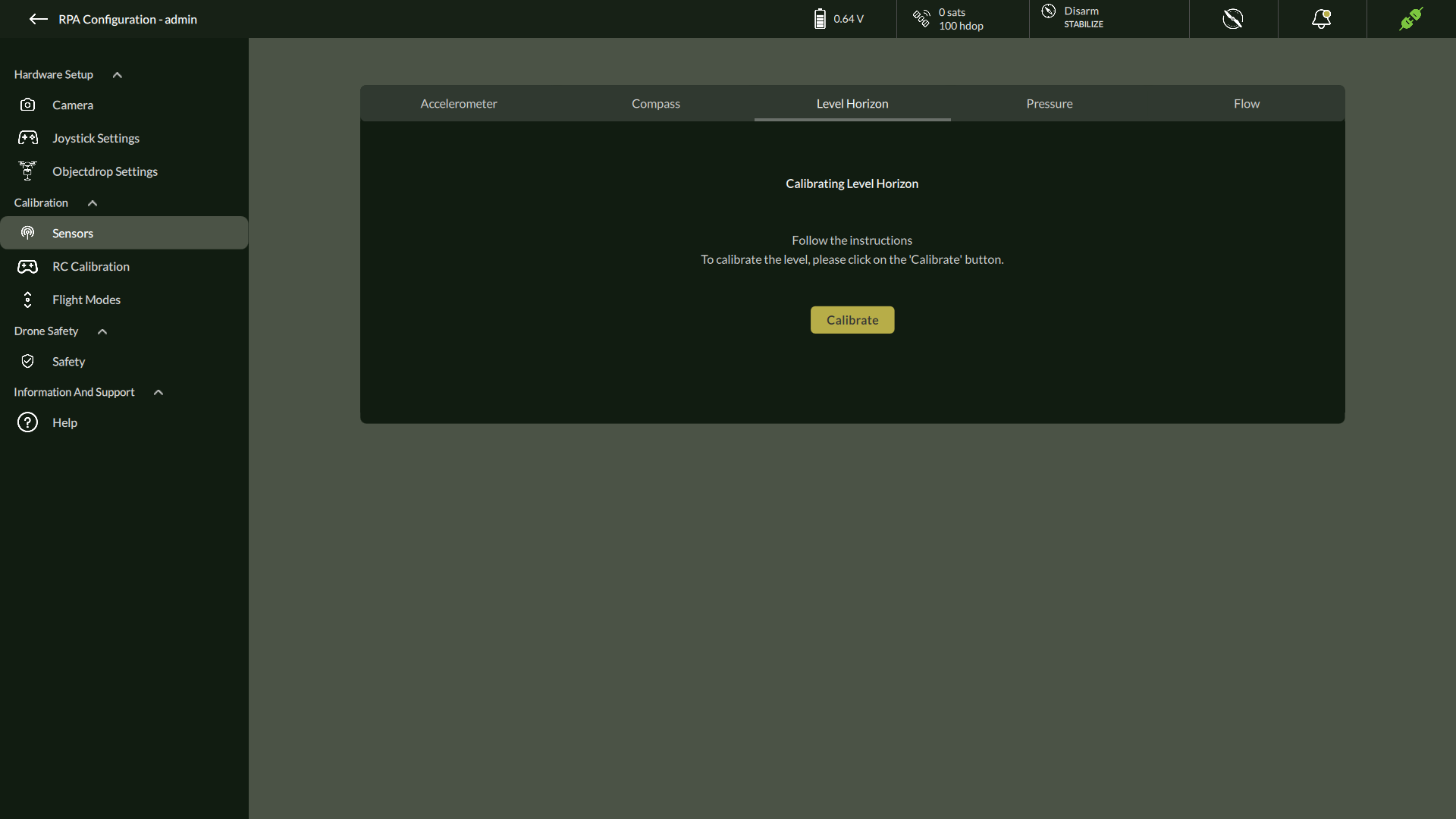This screenshot has width=1456, height=819.
Task: Click the Objectdrop Settings drone icon
Action: point(27,171)
